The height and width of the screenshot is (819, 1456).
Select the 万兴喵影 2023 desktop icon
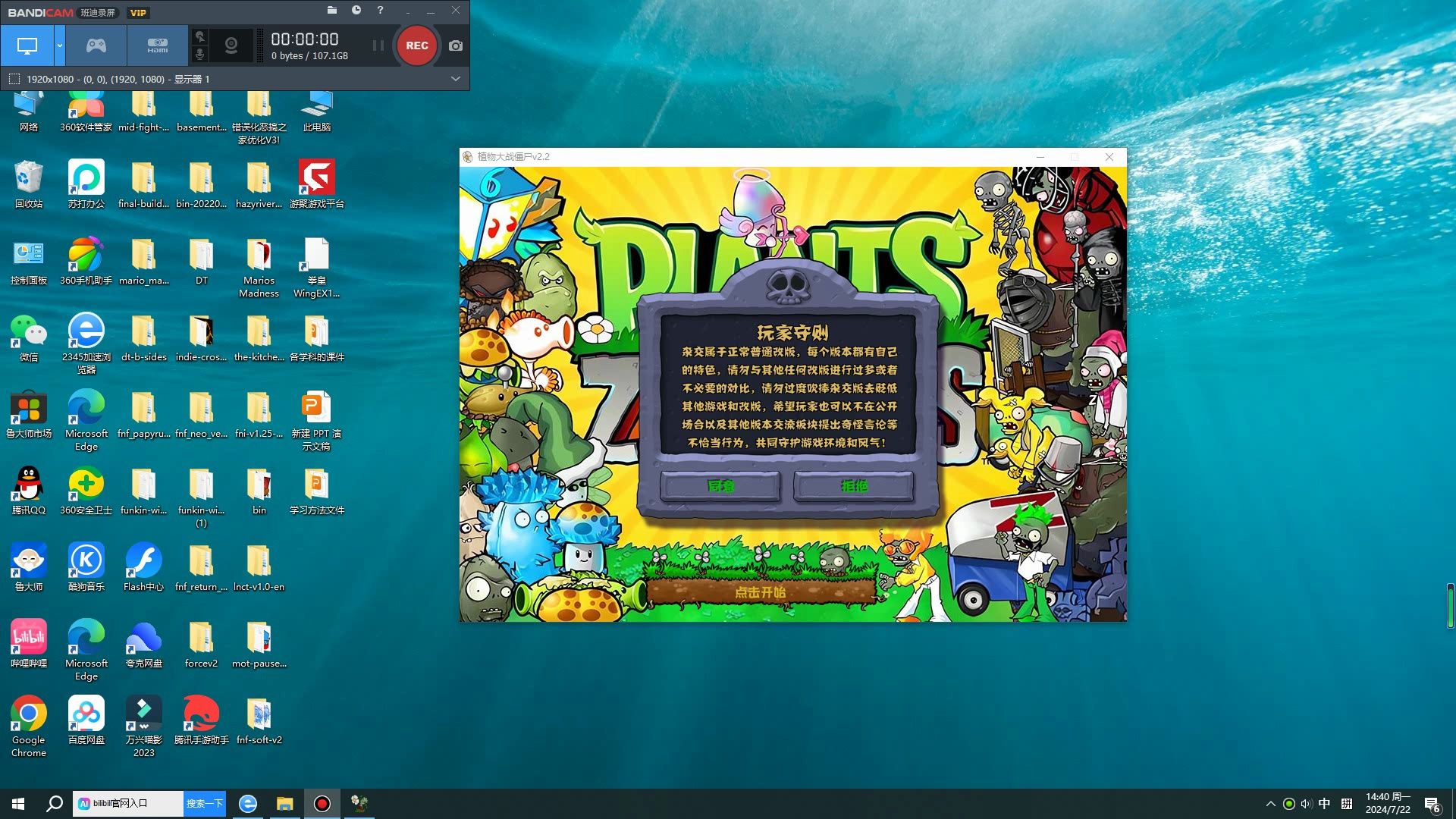coord(144,726)
